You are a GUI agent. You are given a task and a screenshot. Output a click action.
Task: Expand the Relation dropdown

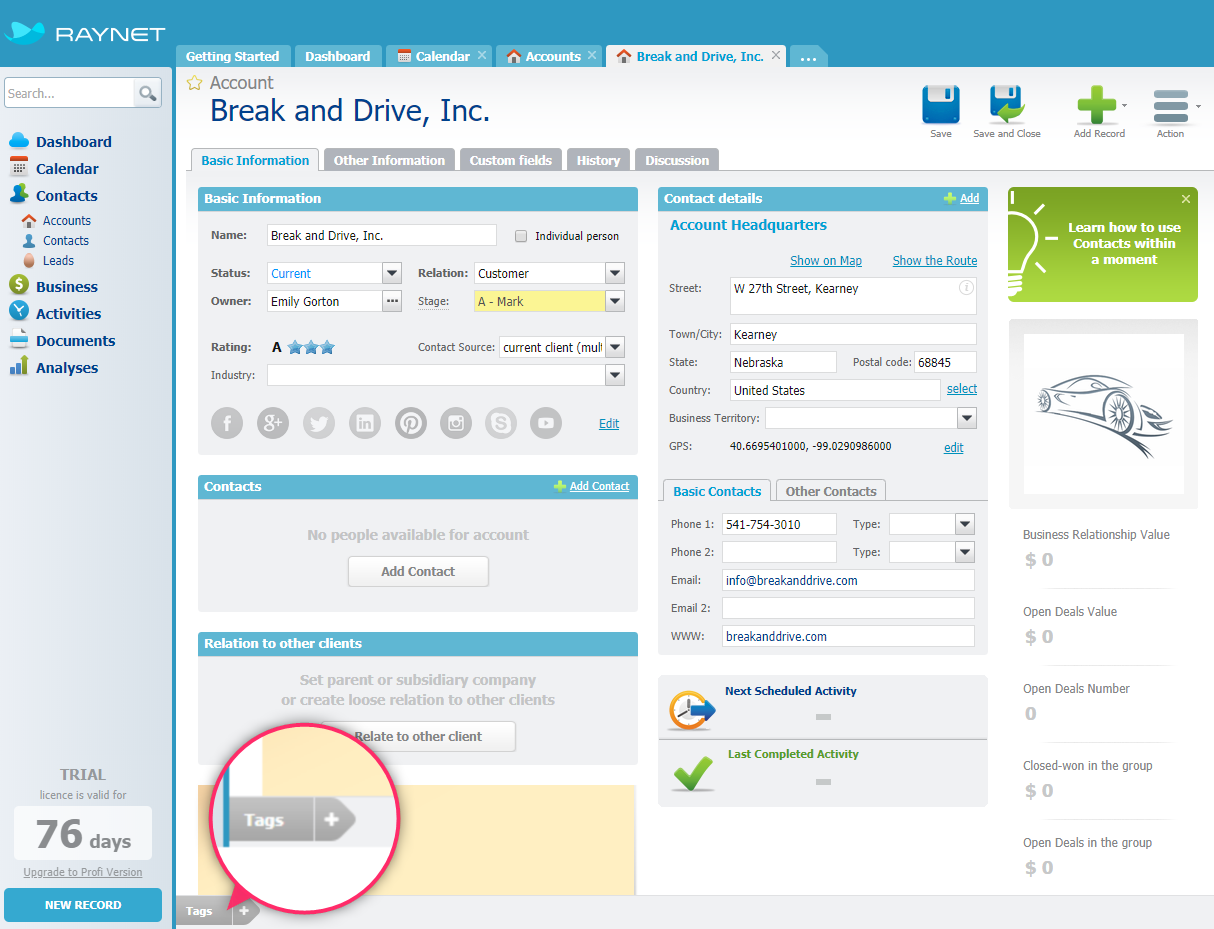(615, 273)
